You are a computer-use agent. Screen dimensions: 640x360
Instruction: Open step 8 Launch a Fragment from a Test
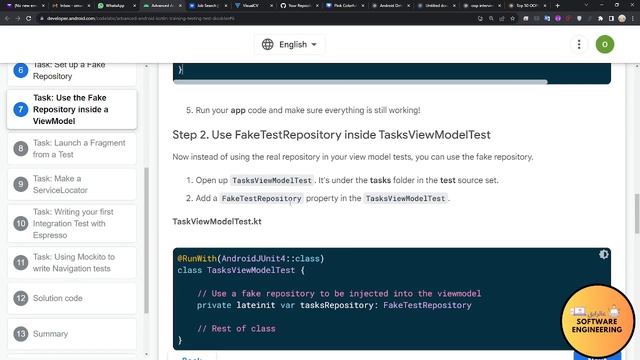click(72, 149)
